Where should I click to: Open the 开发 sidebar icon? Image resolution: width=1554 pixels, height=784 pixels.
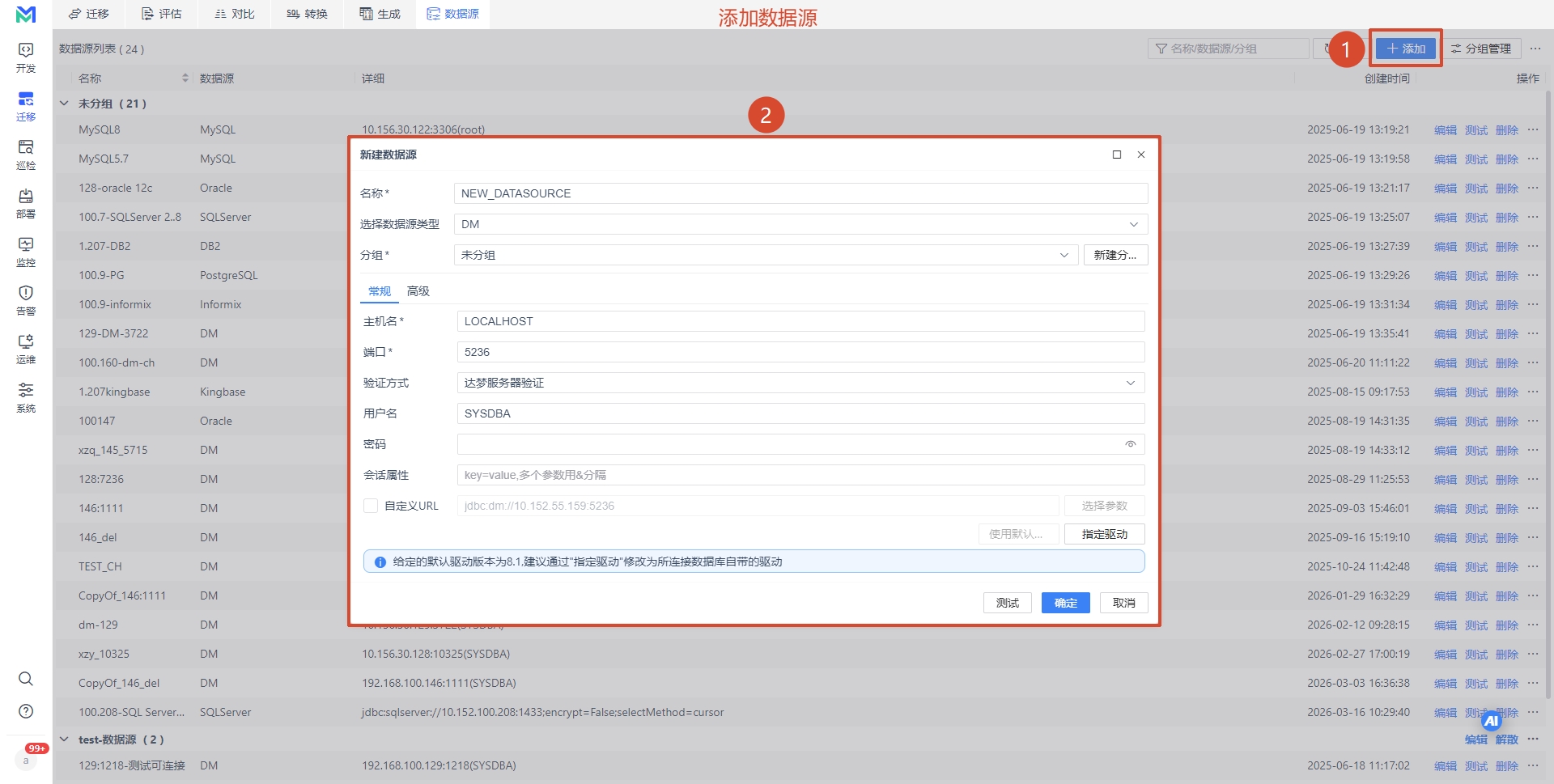26,57
